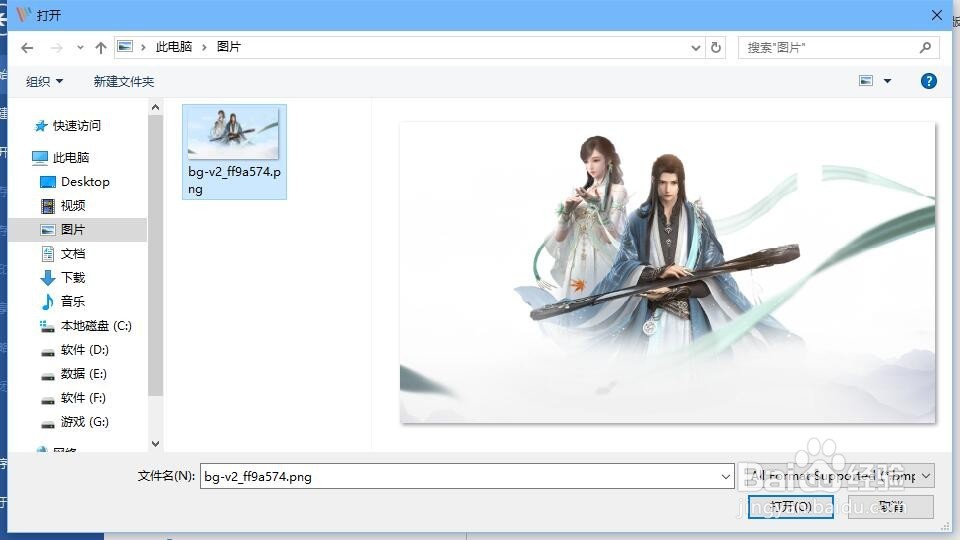
Task: Go back with the left arrow
Action: click(27, 48)
